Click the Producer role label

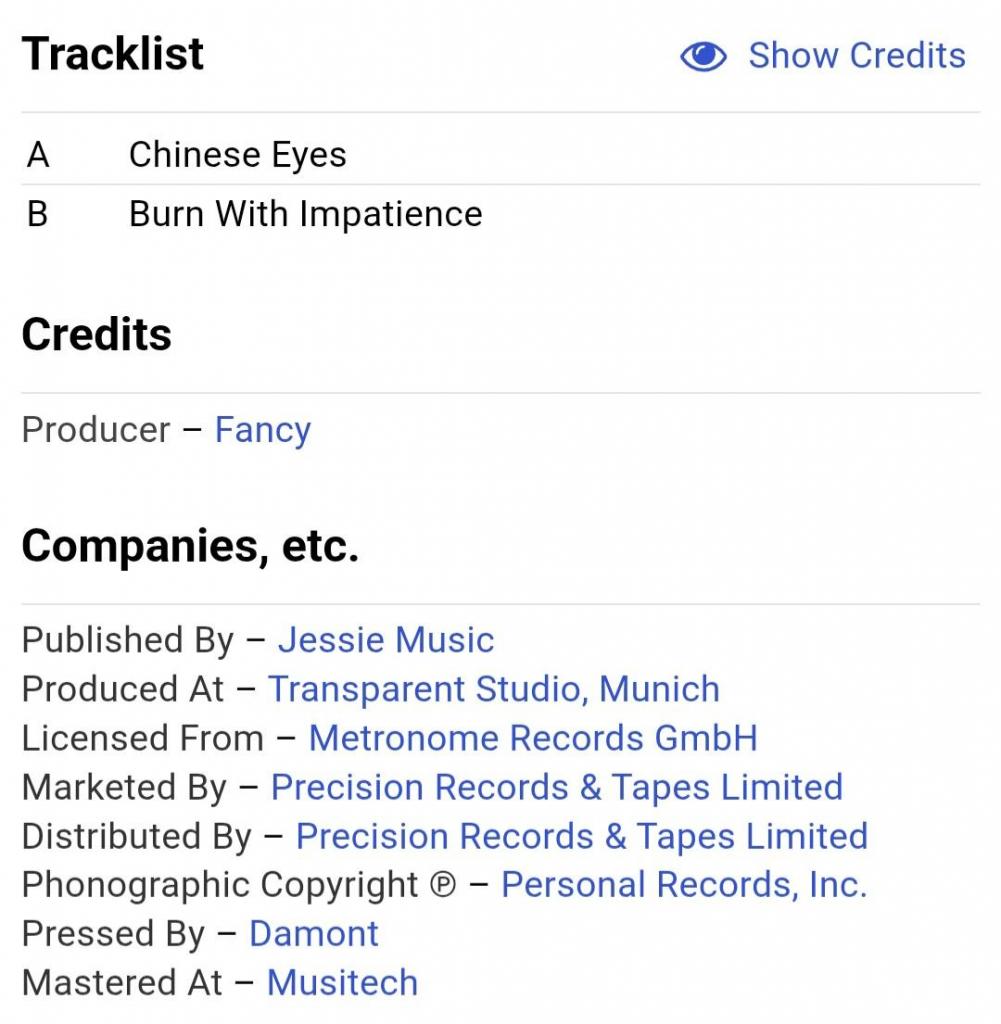click(x=96, y=430)
